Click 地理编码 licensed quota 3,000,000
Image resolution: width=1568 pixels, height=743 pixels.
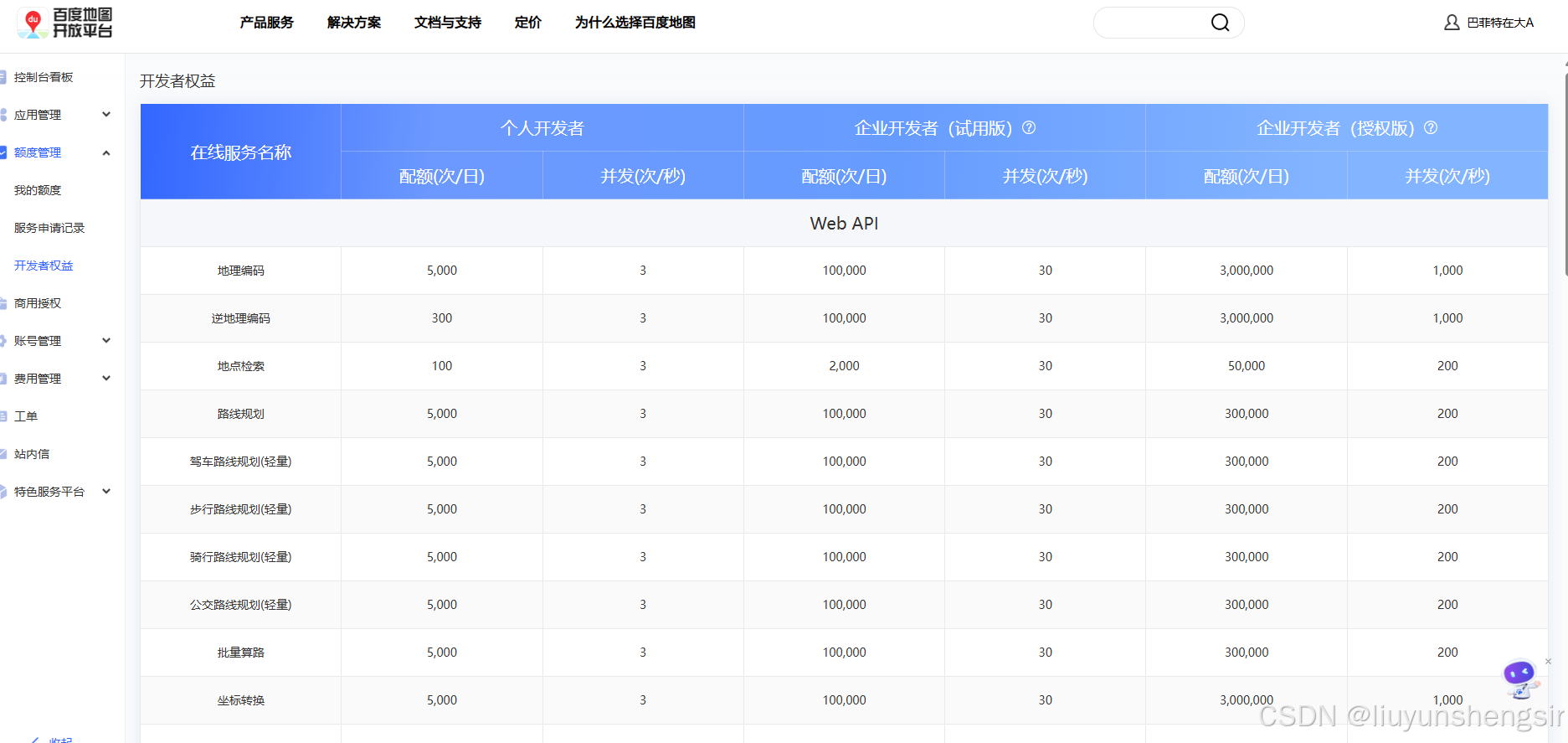tap(1247, 271)
